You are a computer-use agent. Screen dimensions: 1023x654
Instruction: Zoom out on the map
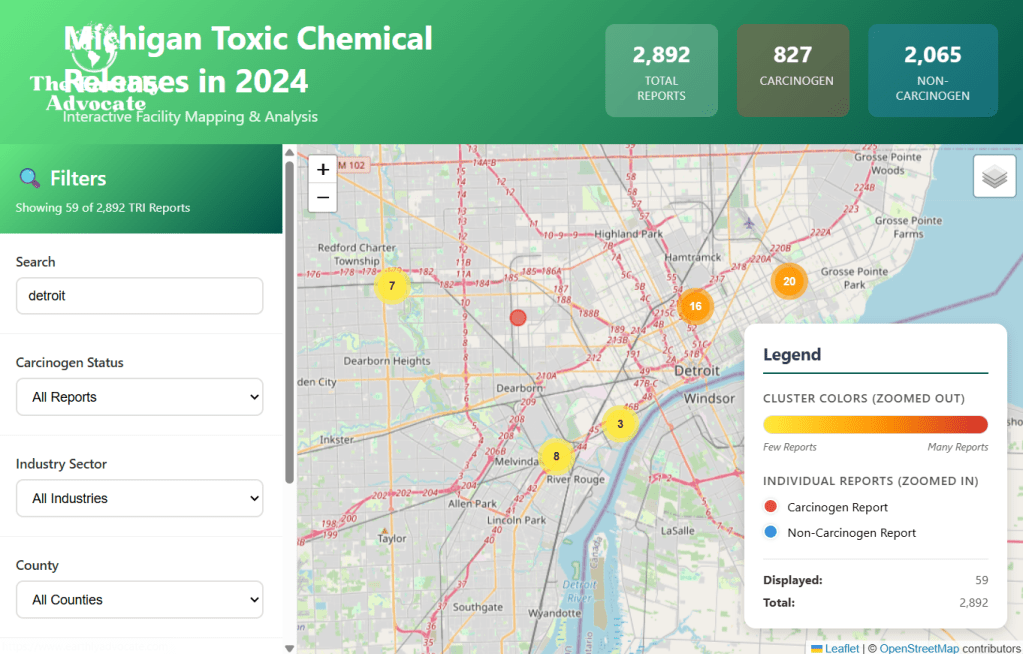pos(323,197)
